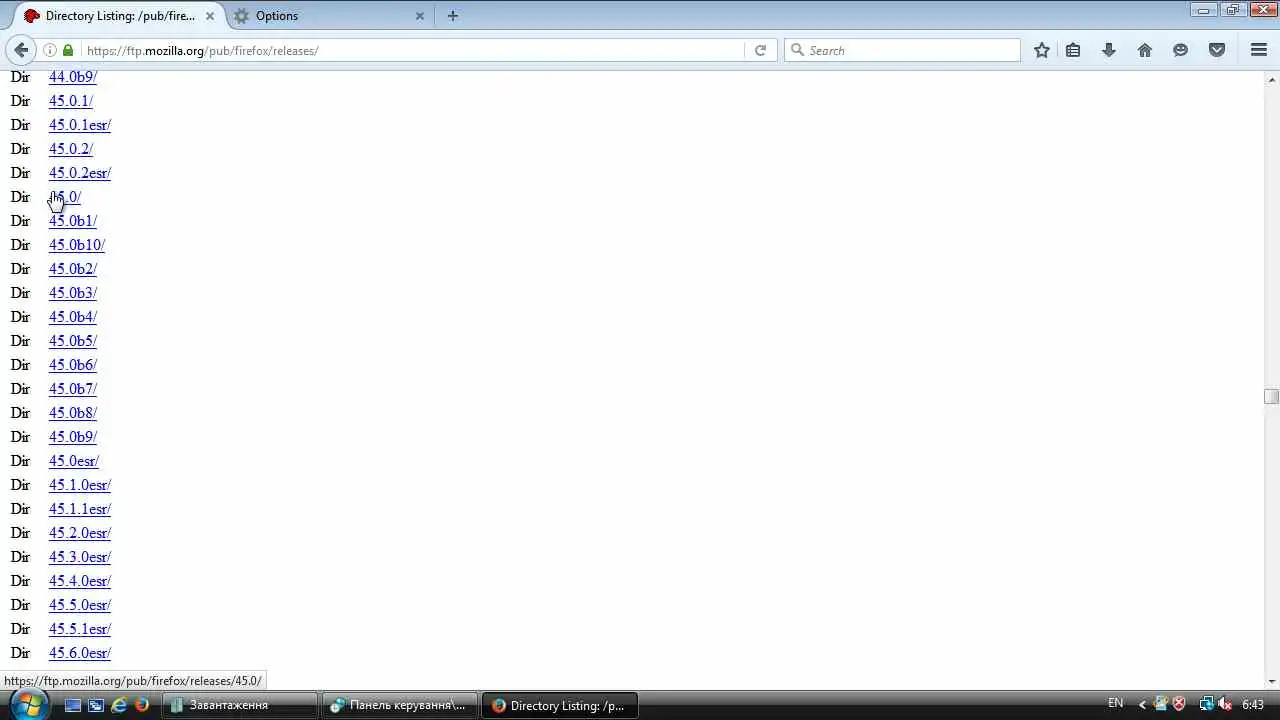Launch Internet Explorer from quick launch
This screenshot has height=720, width=1280.
119,705
